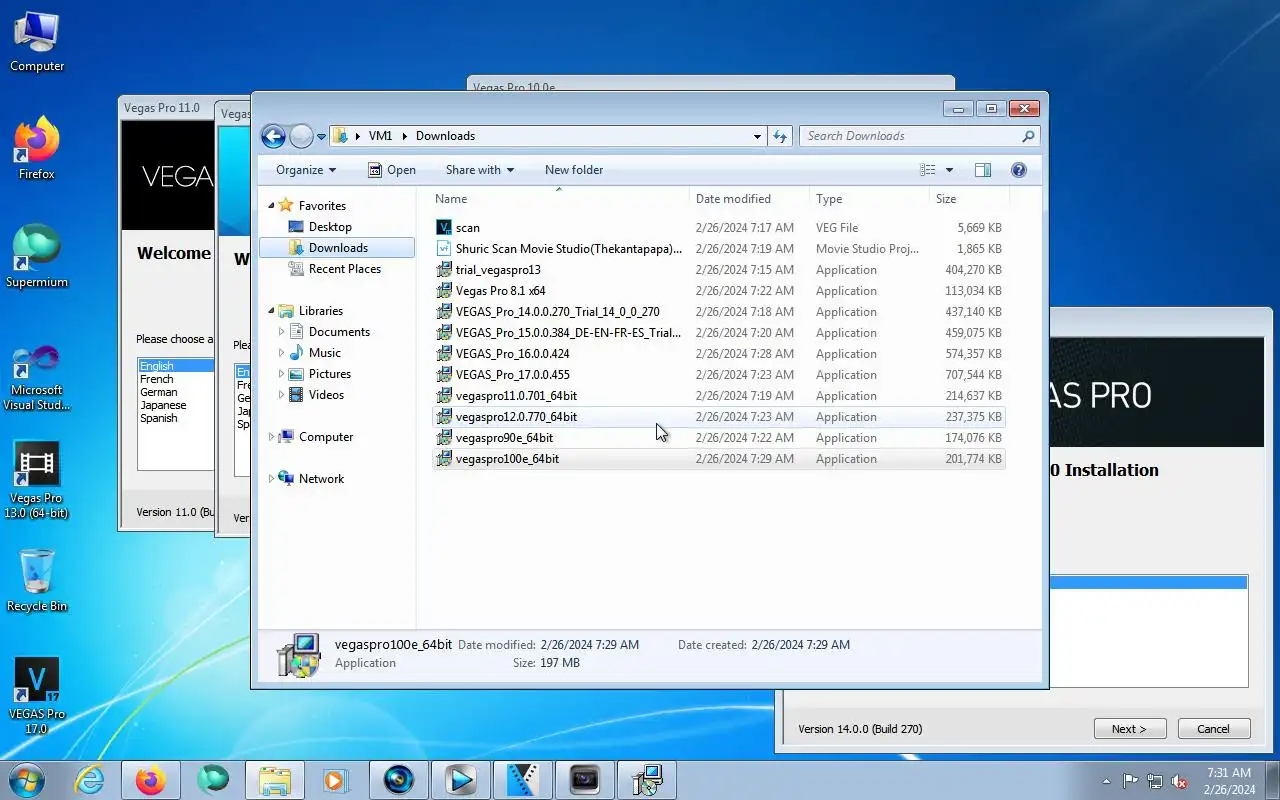Select the trial_vegaspro13 application file
The height and width of the screenshot is (800, 1280).
(x=718, y=270)
